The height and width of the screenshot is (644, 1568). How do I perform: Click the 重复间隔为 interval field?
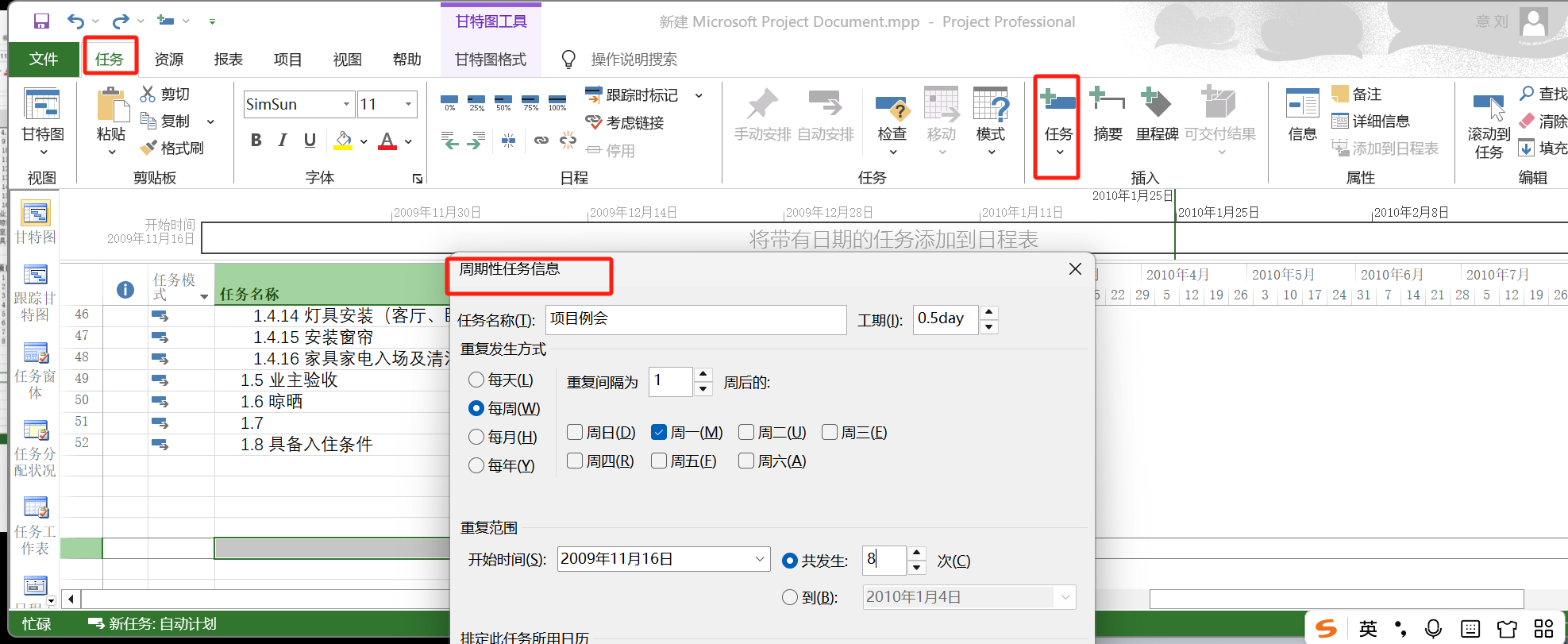coord(672,381)
